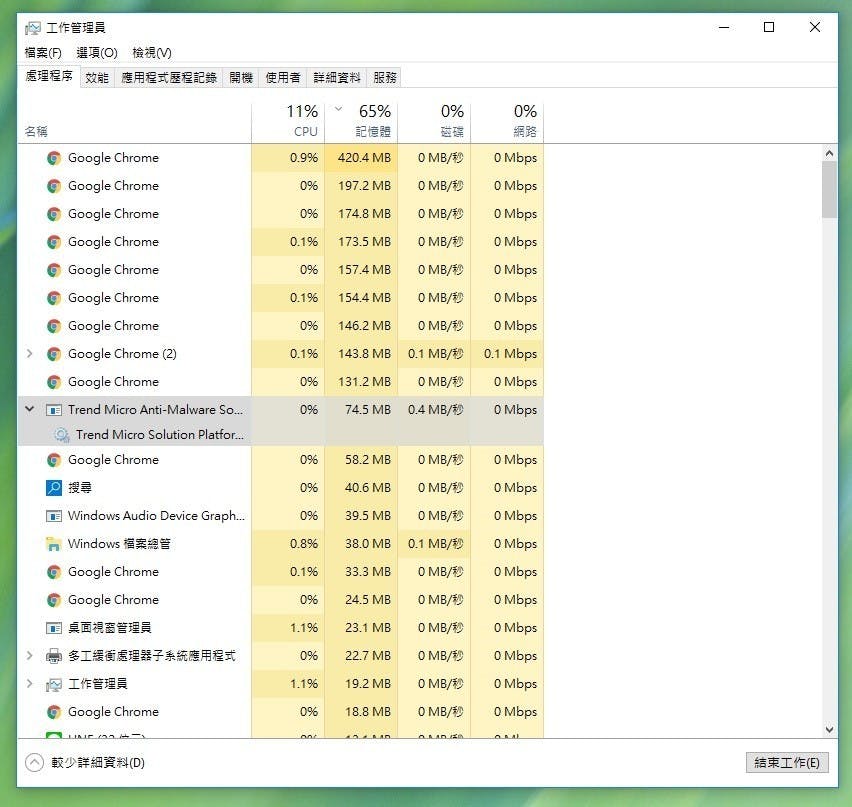Viewport: 852px width, 807px height.
Task: Sort by the 磁碟 column header
Action: coord(434,122)
